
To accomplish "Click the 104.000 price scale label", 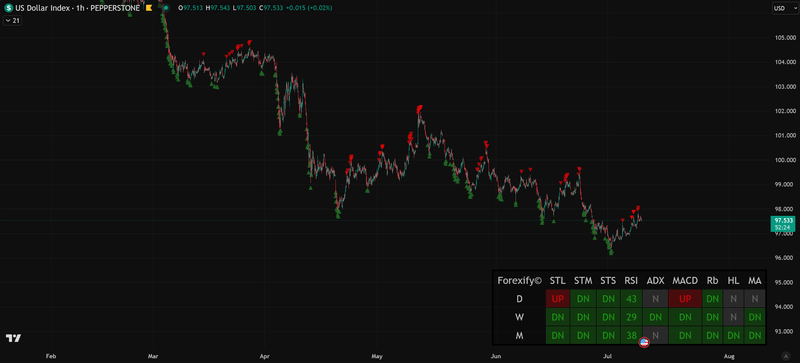I will tap(785, 62).
